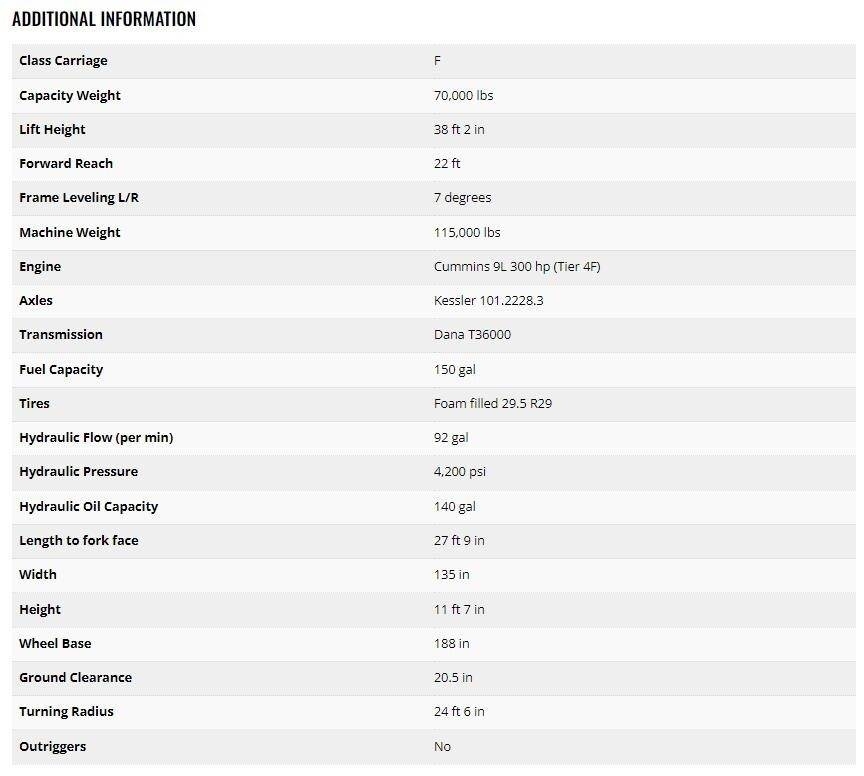
Task: Select the Hydraulic Oil Capacity label
Action: point(89,507)
